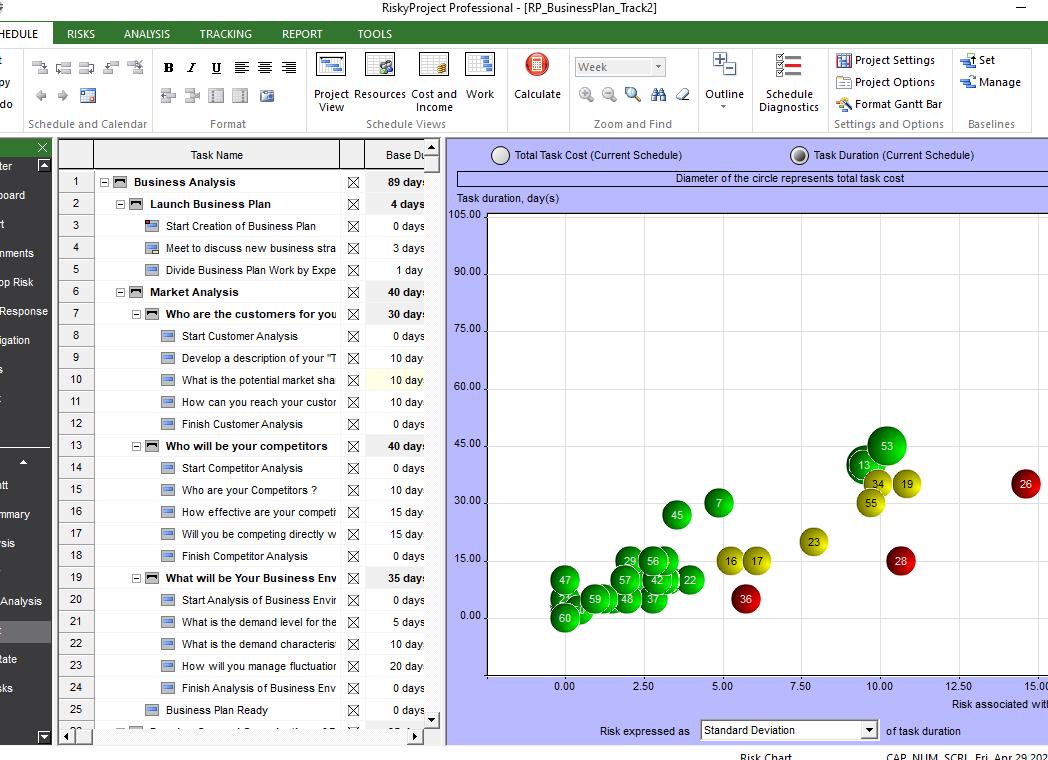Click the red Calculate icon

pos(537,65)
